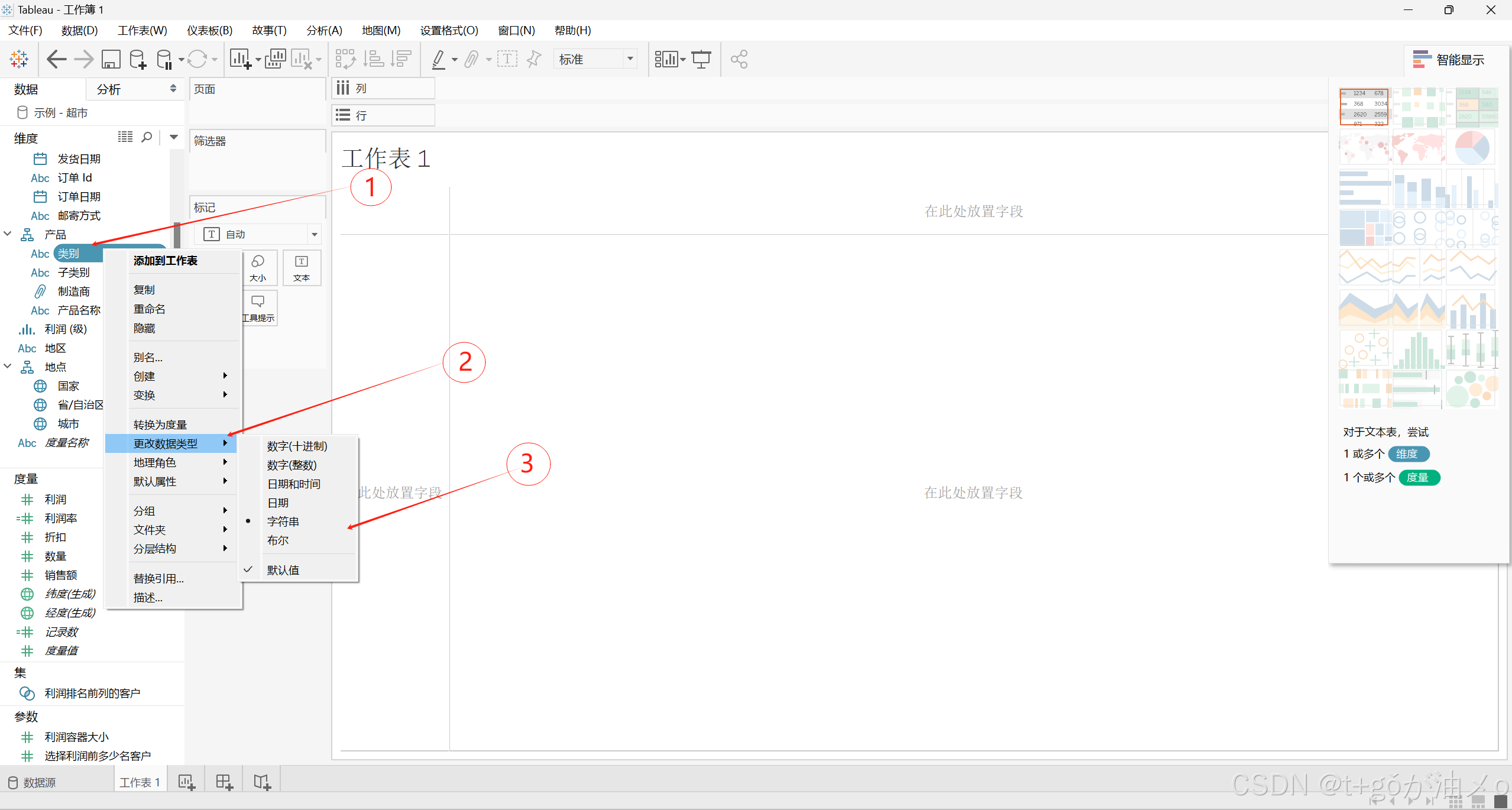1512x810 pixels.
Task: Click the Share workbook icon
Action: (739, 59)
